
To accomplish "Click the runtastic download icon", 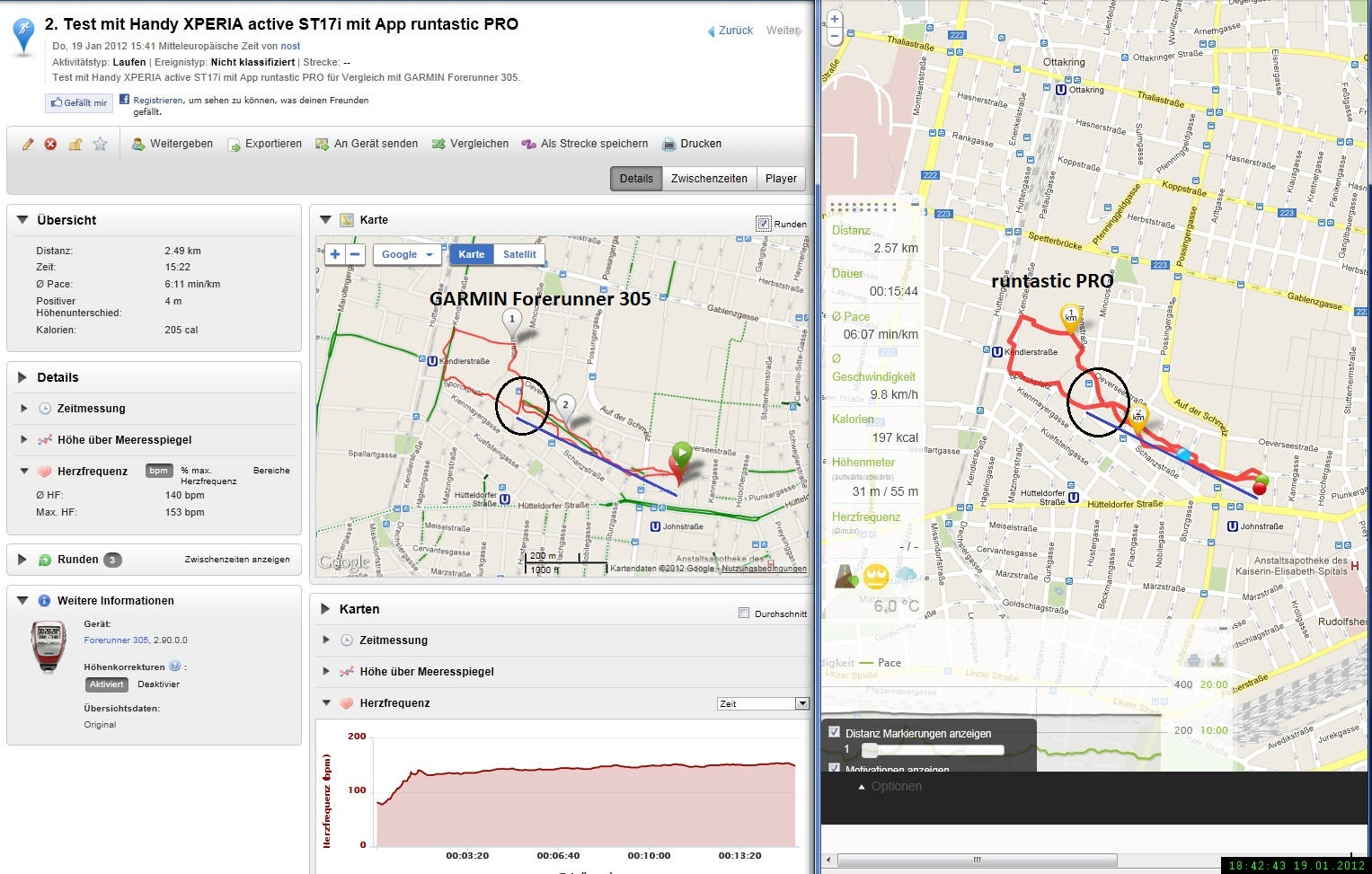I will pos(1217,661).
